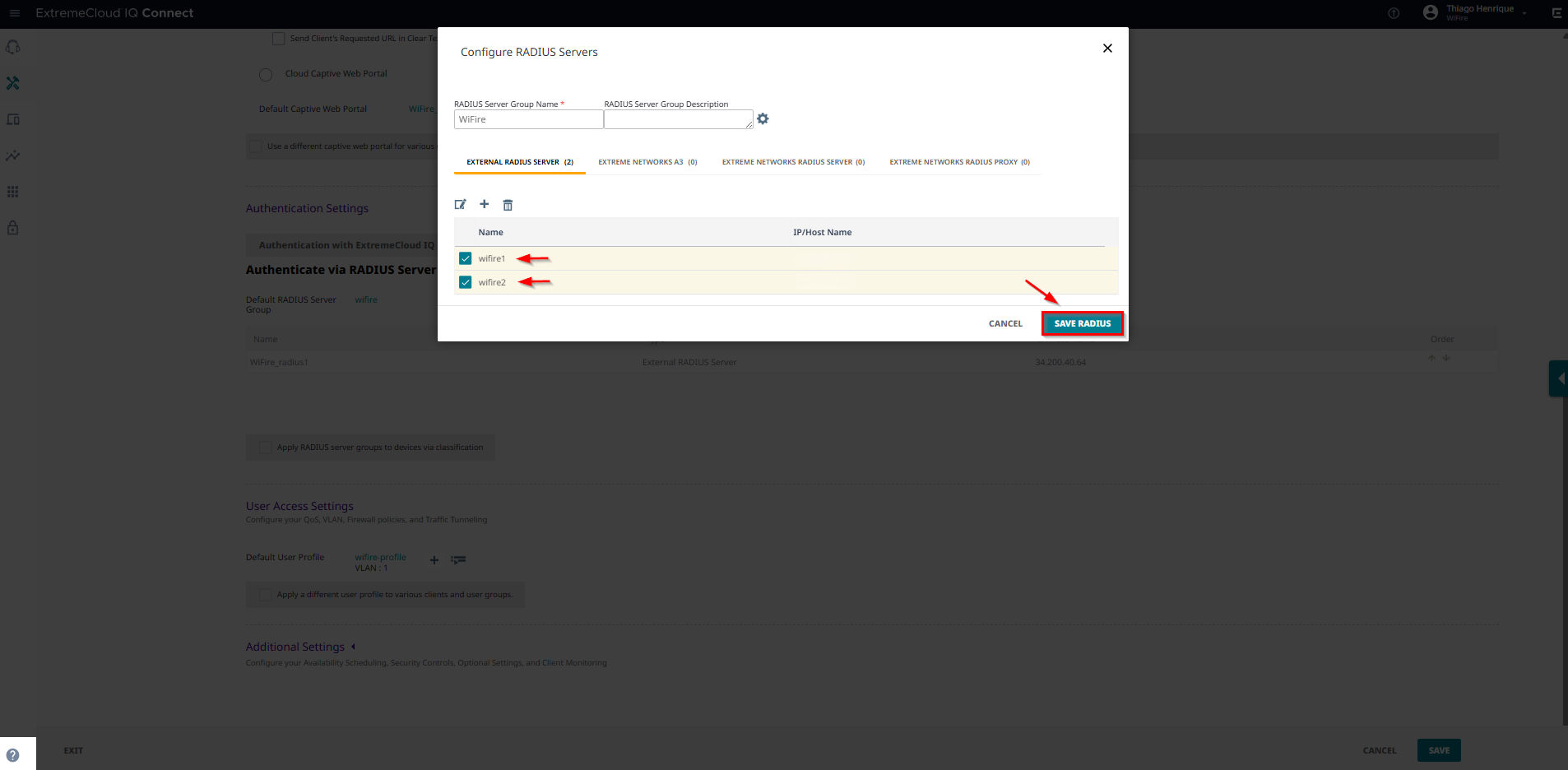Select the WiFire_radius1 table row

tap(872, 362)
